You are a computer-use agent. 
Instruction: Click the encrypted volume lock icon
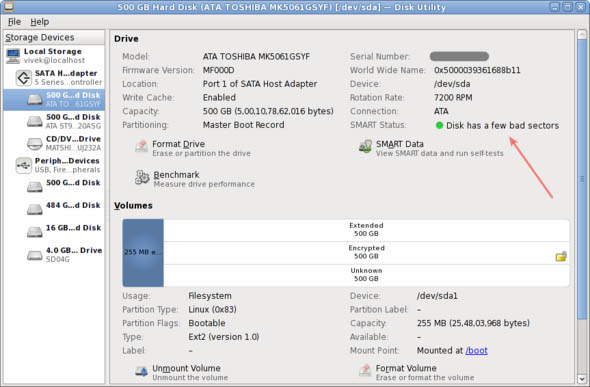click(x=561, y=256)
